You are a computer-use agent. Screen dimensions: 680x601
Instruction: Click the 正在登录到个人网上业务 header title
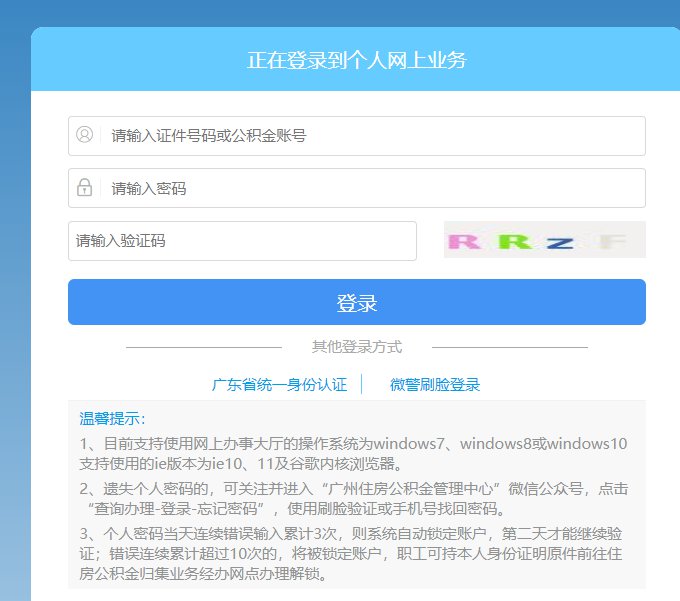356,60
